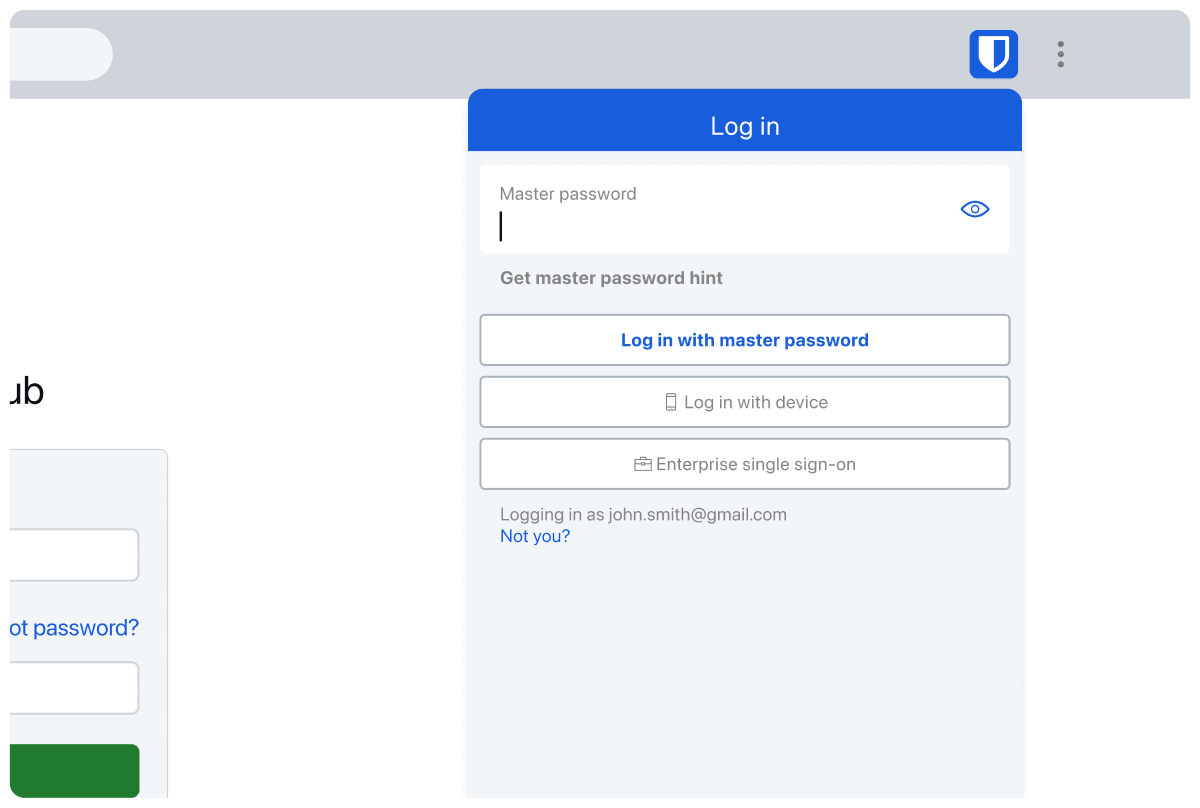The image size is (1200, 808).
Task: Select Log in with device
Action: (x=744, y=402)
